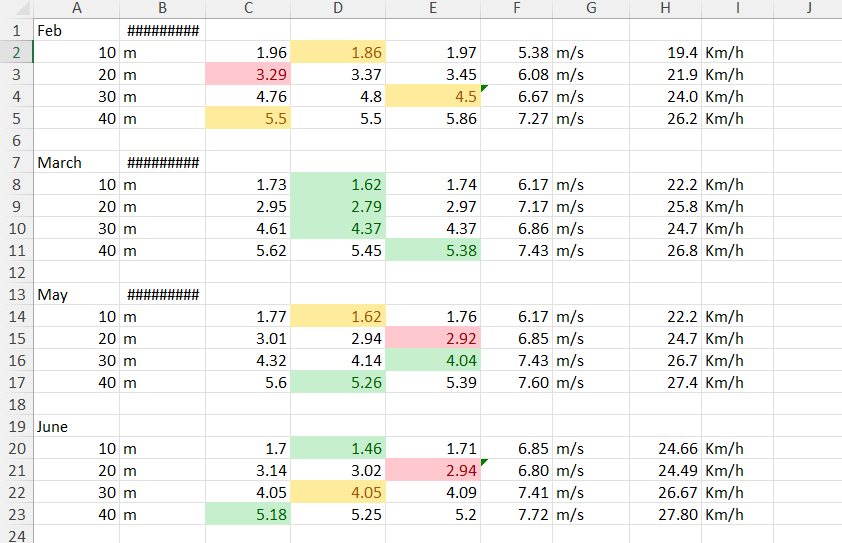
Task: Select the ######### cell in May row
Action: [x=162, y=294]
